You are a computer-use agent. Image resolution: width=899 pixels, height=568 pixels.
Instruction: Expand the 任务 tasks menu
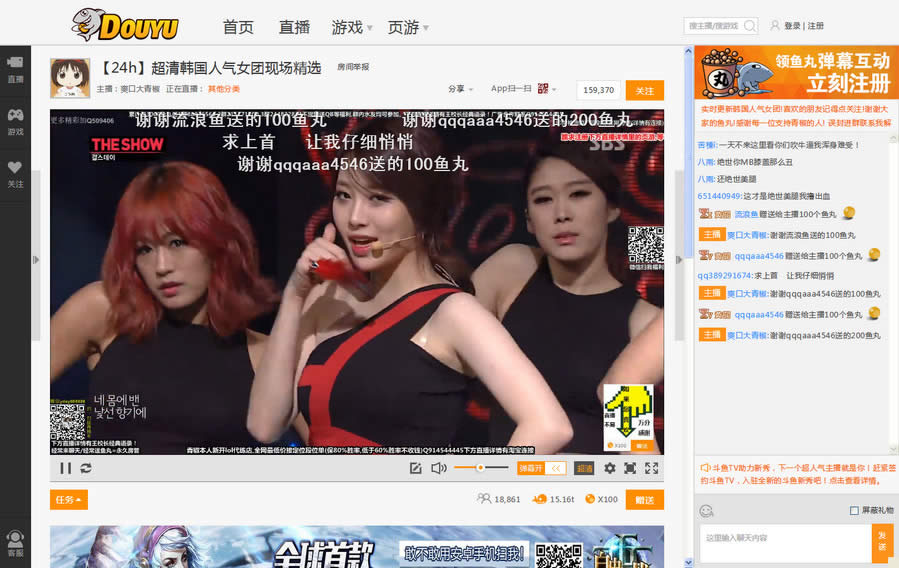click(68, 499)
